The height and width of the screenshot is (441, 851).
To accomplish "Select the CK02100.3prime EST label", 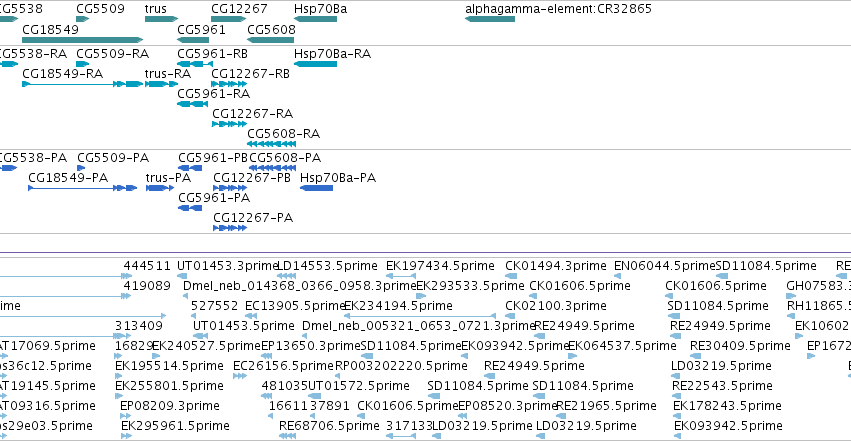I will (x=556, y=306).
